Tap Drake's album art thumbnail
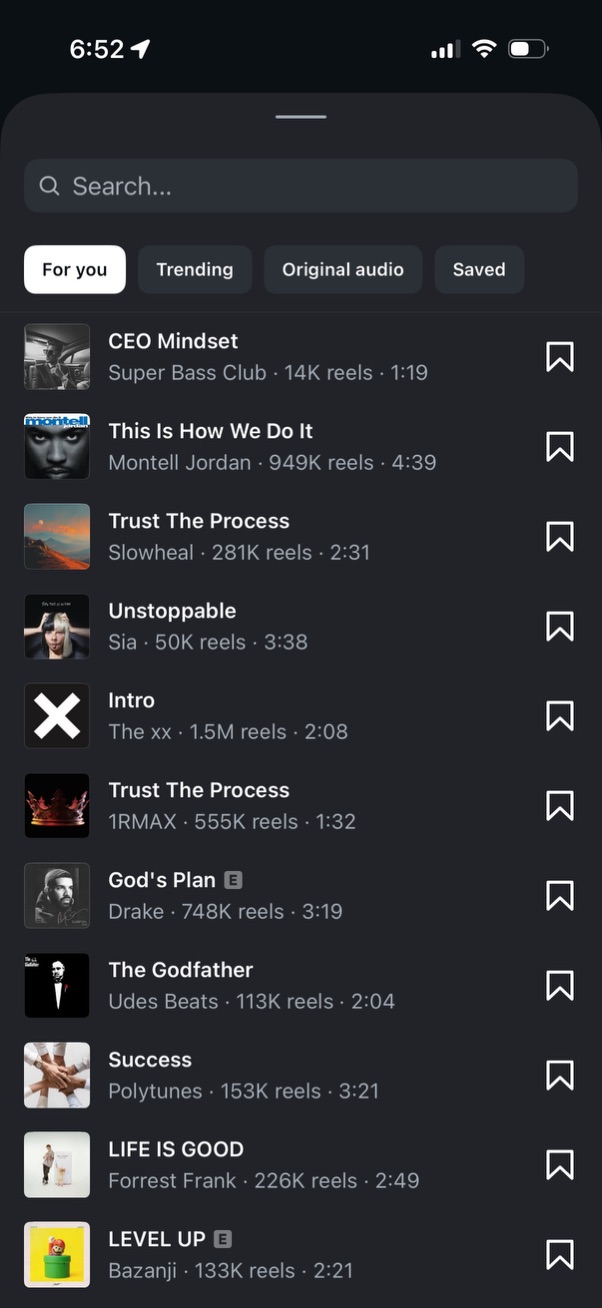Screen dimensions: 602x1308 click(x=56, y=895)
